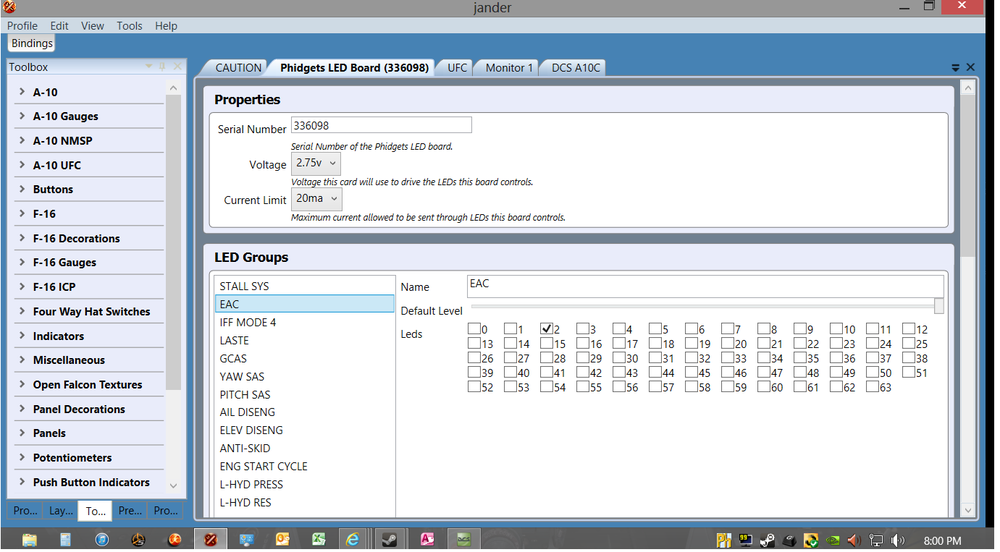Switch to the DCS A10C tab
1000x552 pixels.
click(575, 68)
